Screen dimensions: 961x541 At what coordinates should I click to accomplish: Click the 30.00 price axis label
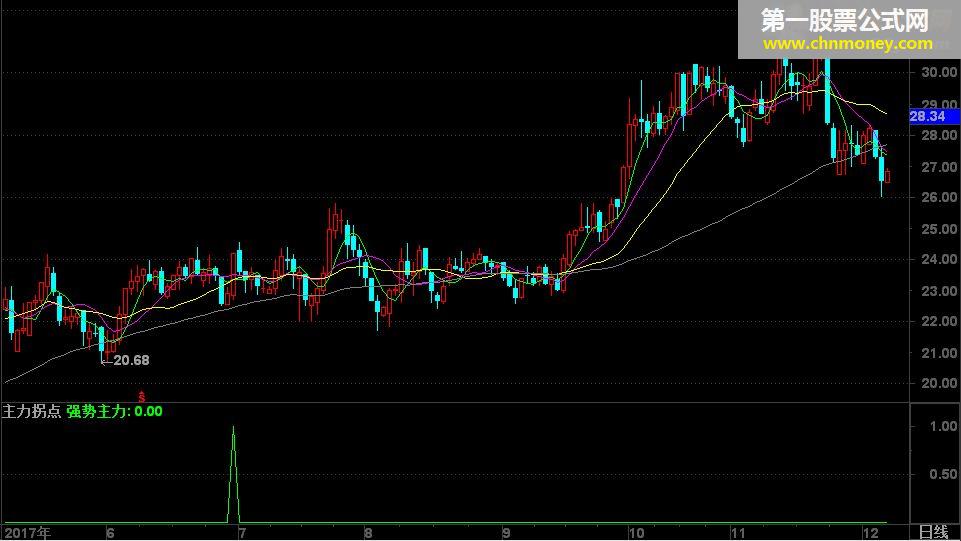point(939,72)
